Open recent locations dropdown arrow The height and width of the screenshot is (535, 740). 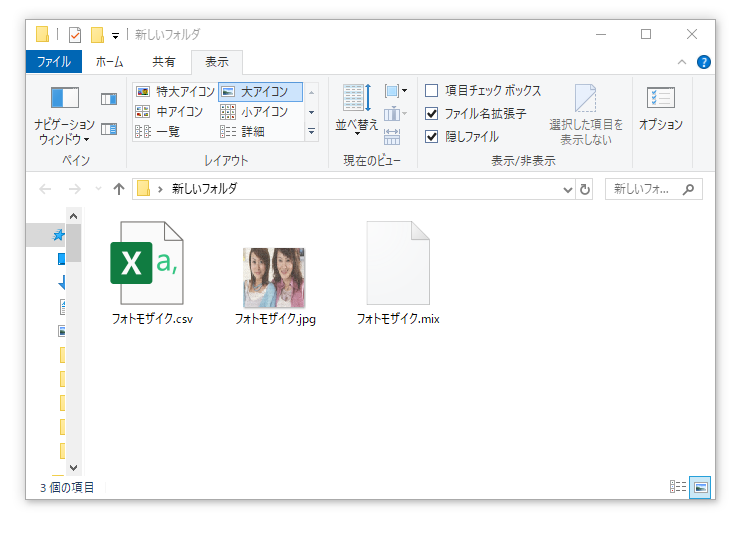pos(98,190)
